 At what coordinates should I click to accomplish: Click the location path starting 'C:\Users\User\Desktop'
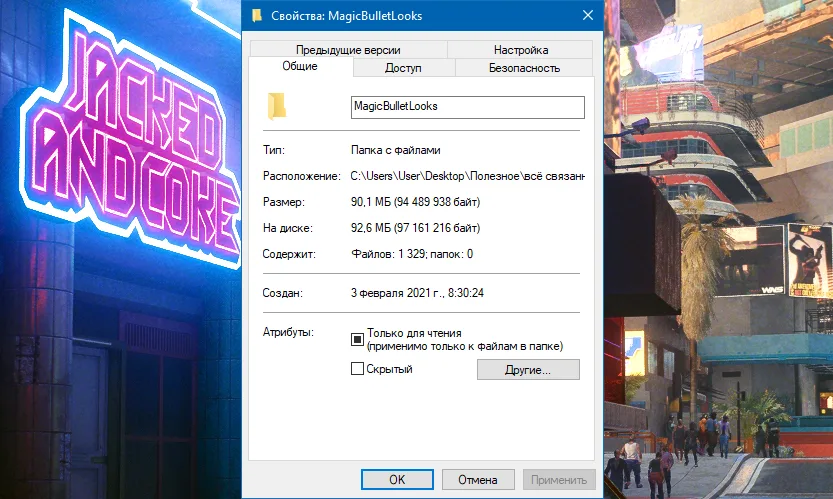click(468, 176)
